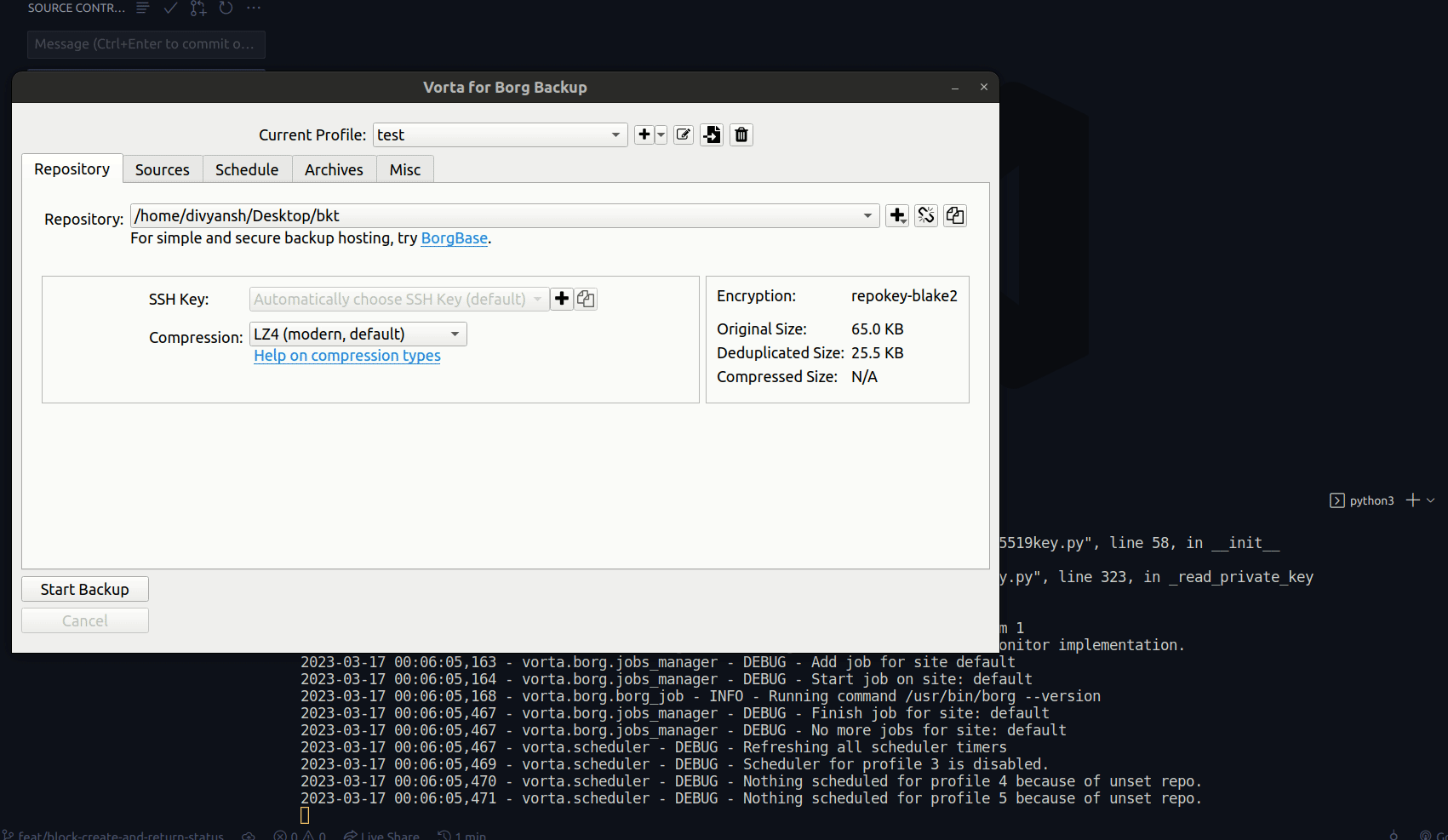This screenshot has height=840, width=1448.
Task: Toggle view as tree in Source Control
Action: [x=142, y=8]
